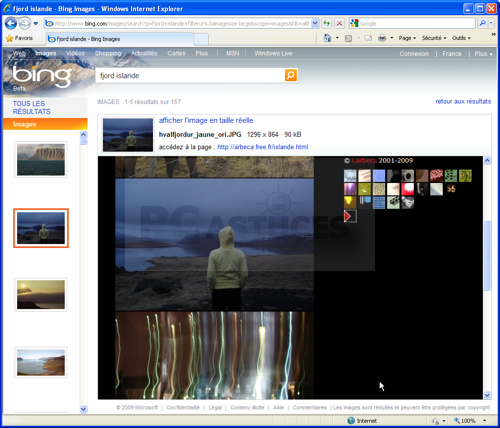Open the orange '55' gallery tile

(451, 189)
